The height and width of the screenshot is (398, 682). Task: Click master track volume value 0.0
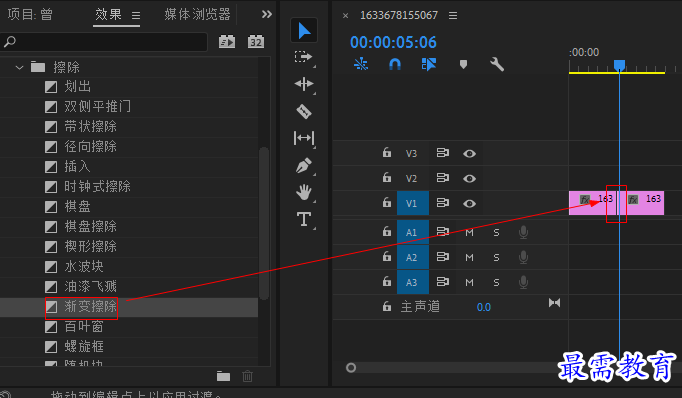tap(484, 308)
